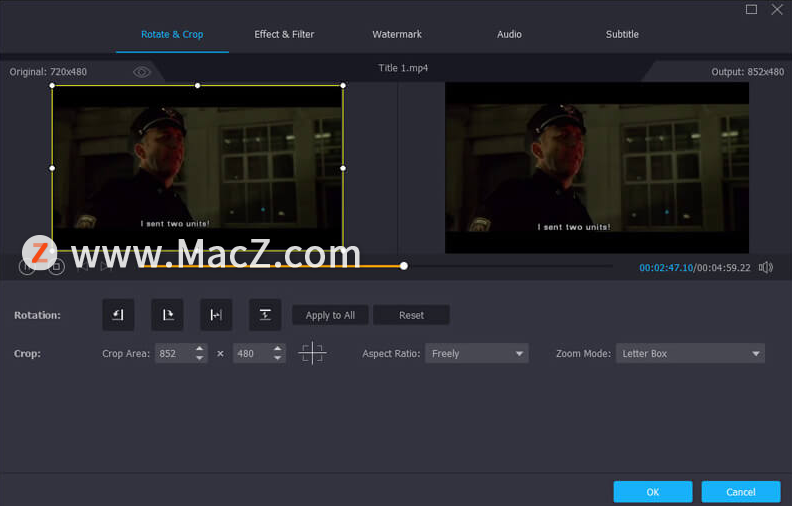
Task: Increase crop height with up arrow
Action: coord(277,348)
